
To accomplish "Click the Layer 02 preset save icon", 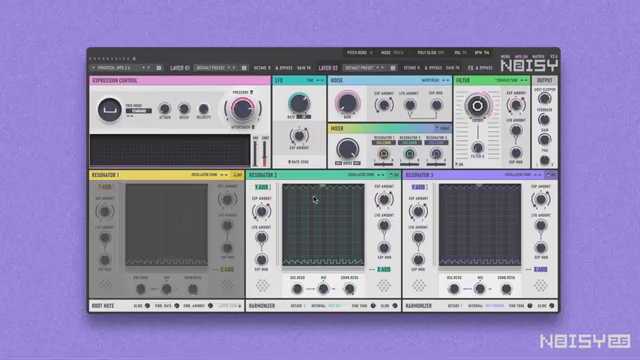I will point(393,68).
